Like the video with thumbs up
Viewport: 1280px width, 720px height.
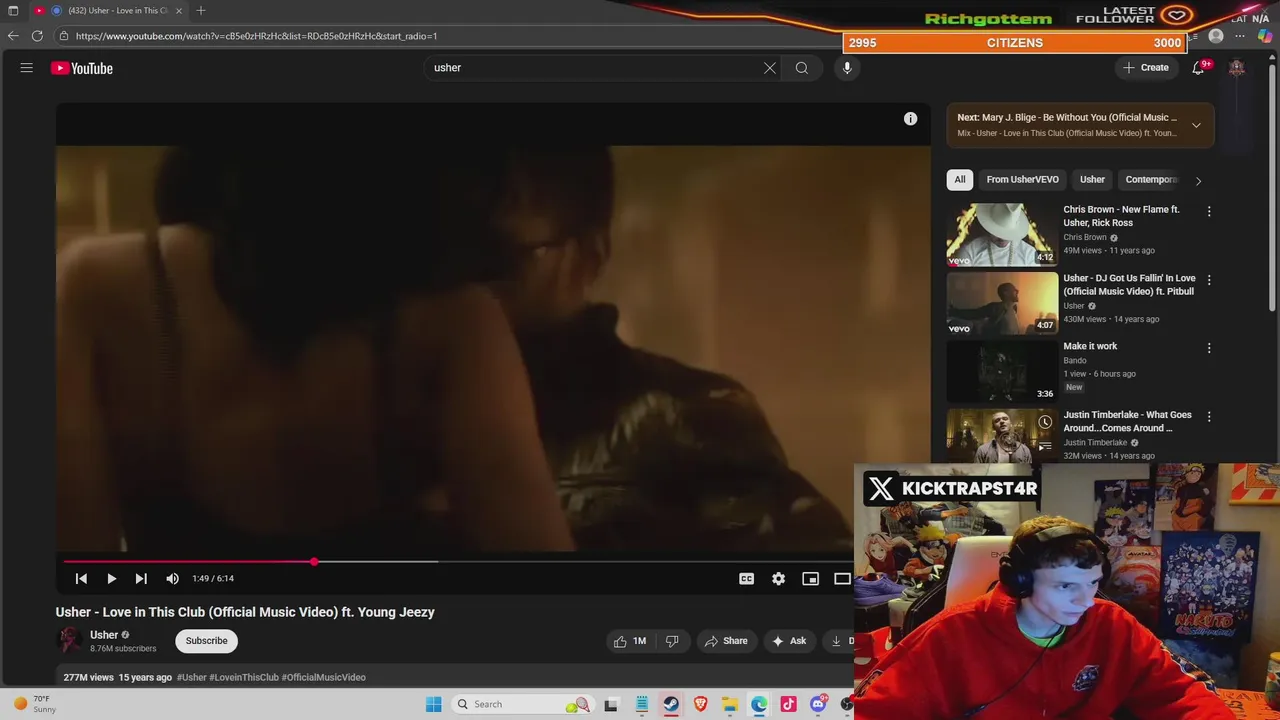(630, 641)
